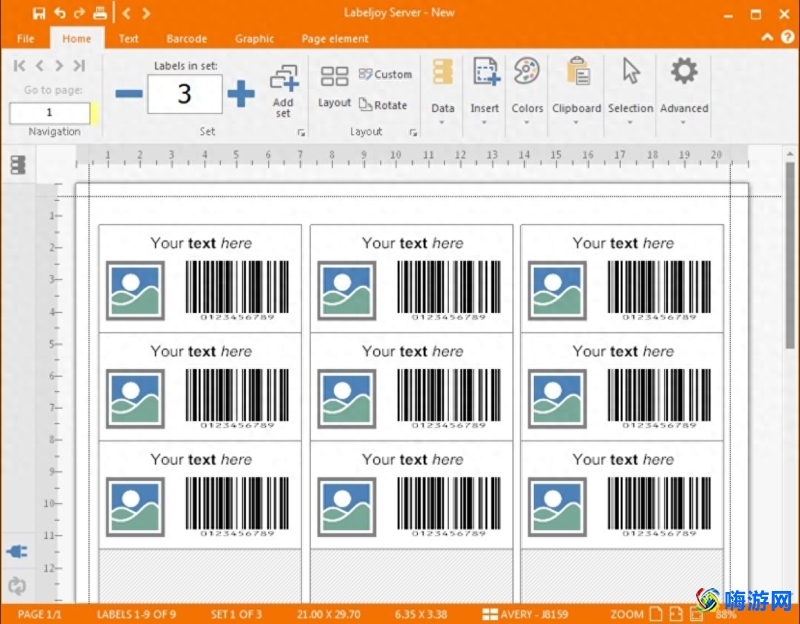
Task: Click the SET 1 OF 3 status text
Action: (236, 614)
